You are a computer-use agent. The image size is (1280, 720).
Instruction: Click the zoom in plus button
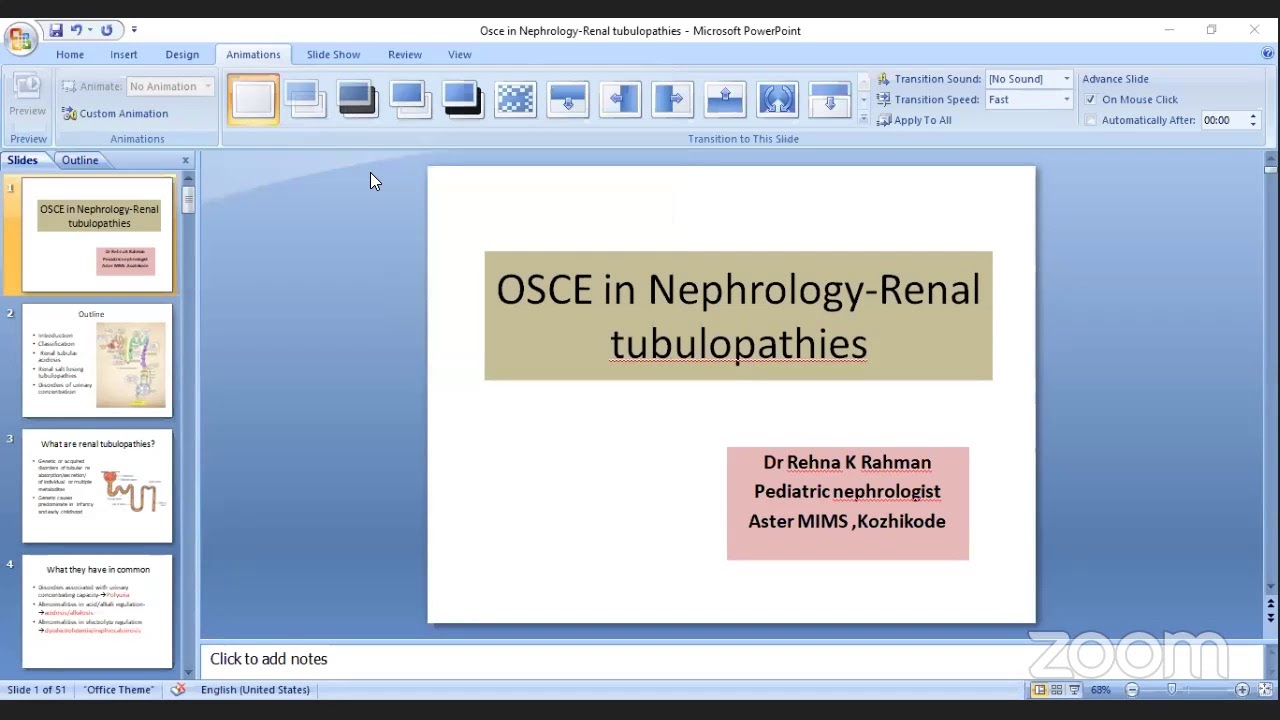[1242, 690]
